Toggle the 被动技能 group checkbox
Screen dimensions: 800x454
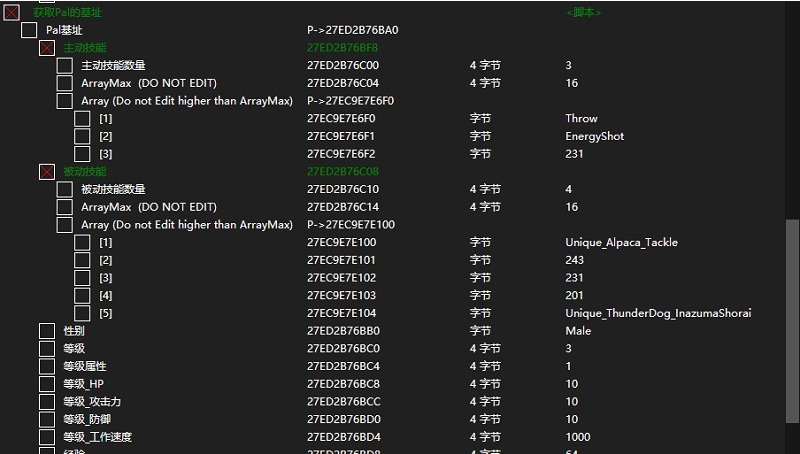point(47,172)
